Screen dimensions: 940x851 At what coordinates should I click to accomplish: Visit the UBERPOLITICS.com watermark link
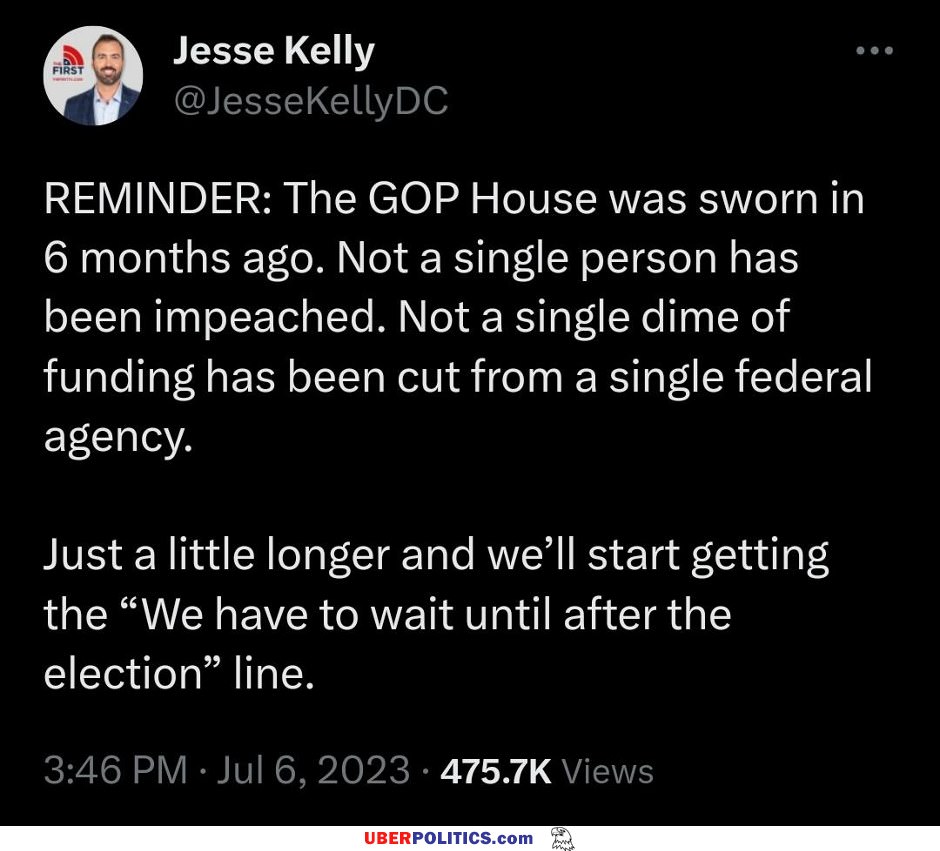pos(448,838)
